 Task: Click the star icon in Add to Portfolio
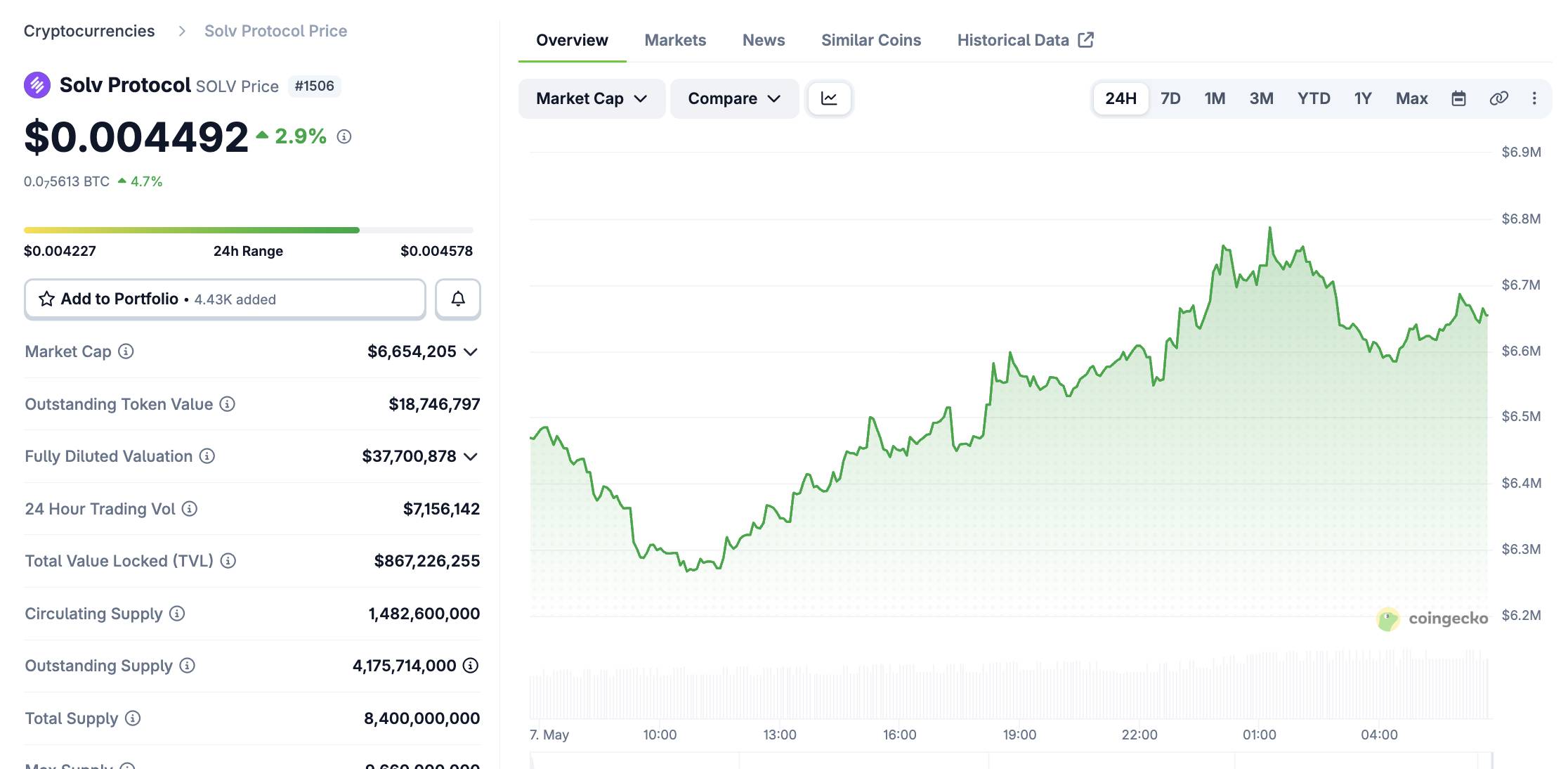[x=47, y=299]
